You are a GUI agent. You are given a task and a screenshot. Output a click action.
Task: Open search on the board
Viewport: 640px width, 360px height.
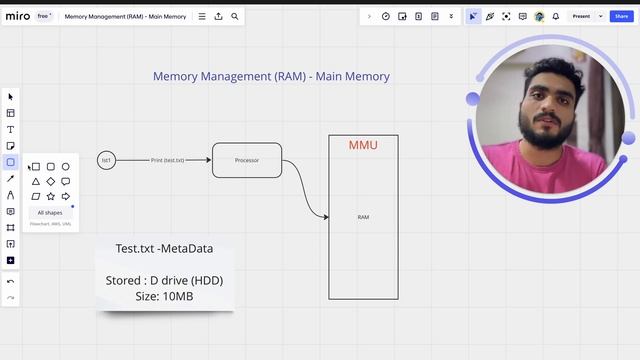[x=235, y=16]
